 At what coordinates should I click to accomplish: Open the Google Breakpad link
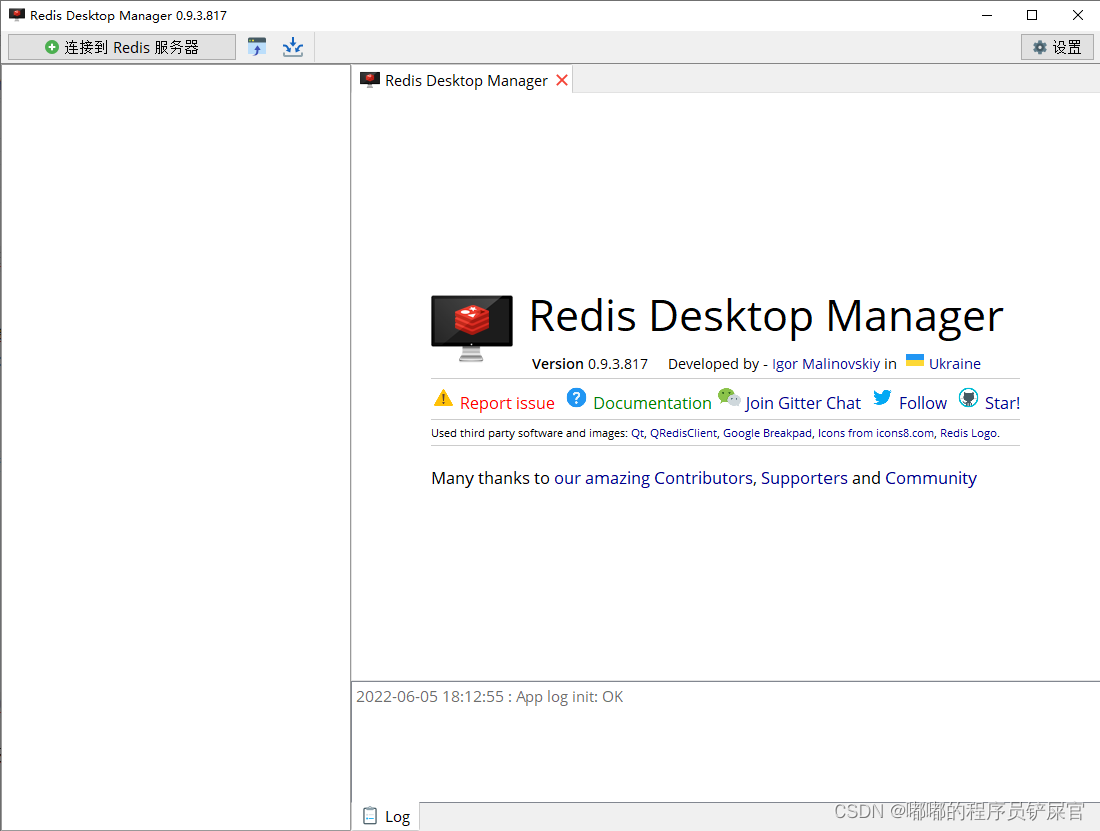pyautogui.click(x=767, y=433)
